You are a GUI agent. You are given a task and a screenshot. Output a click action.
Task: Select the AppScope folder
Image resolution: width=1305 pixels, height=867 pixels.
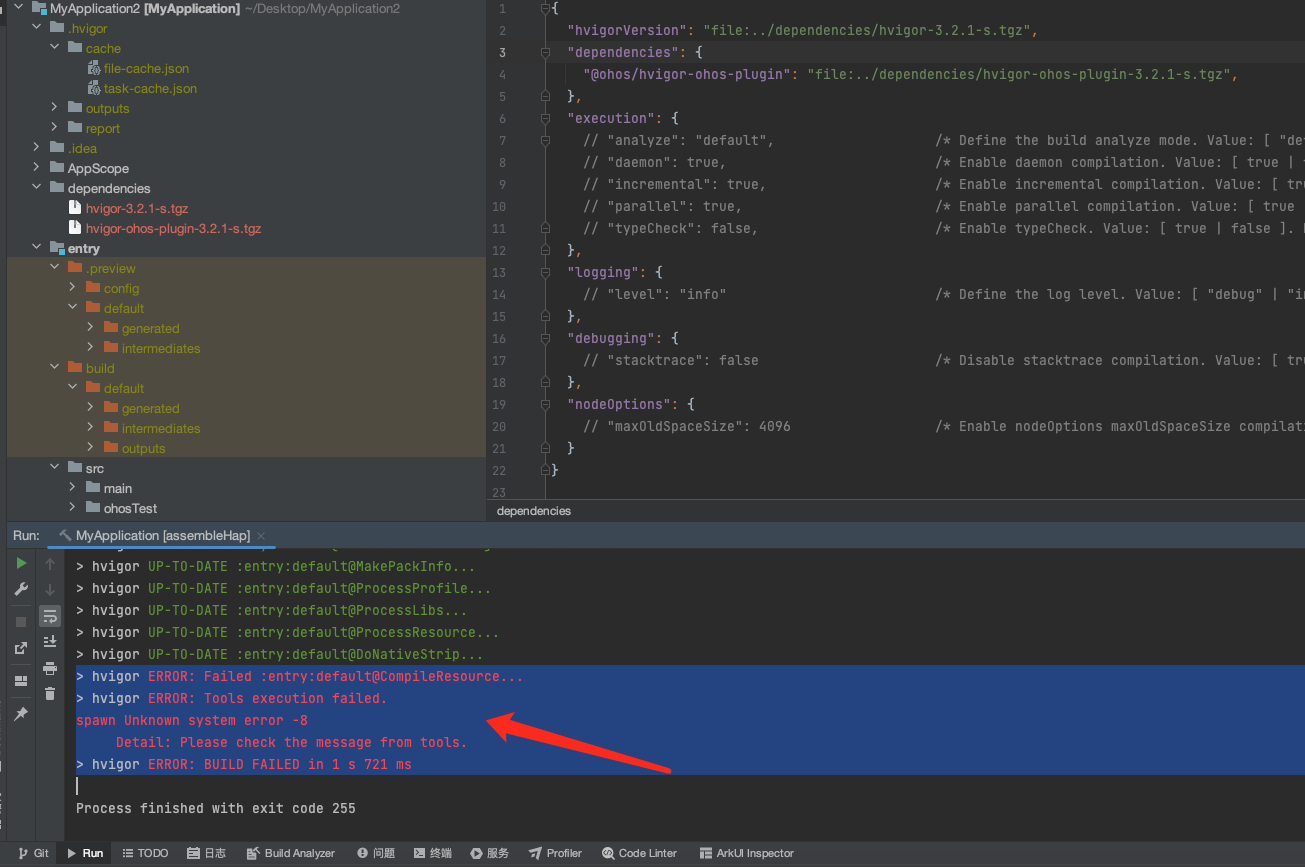(x=98, y=168)
